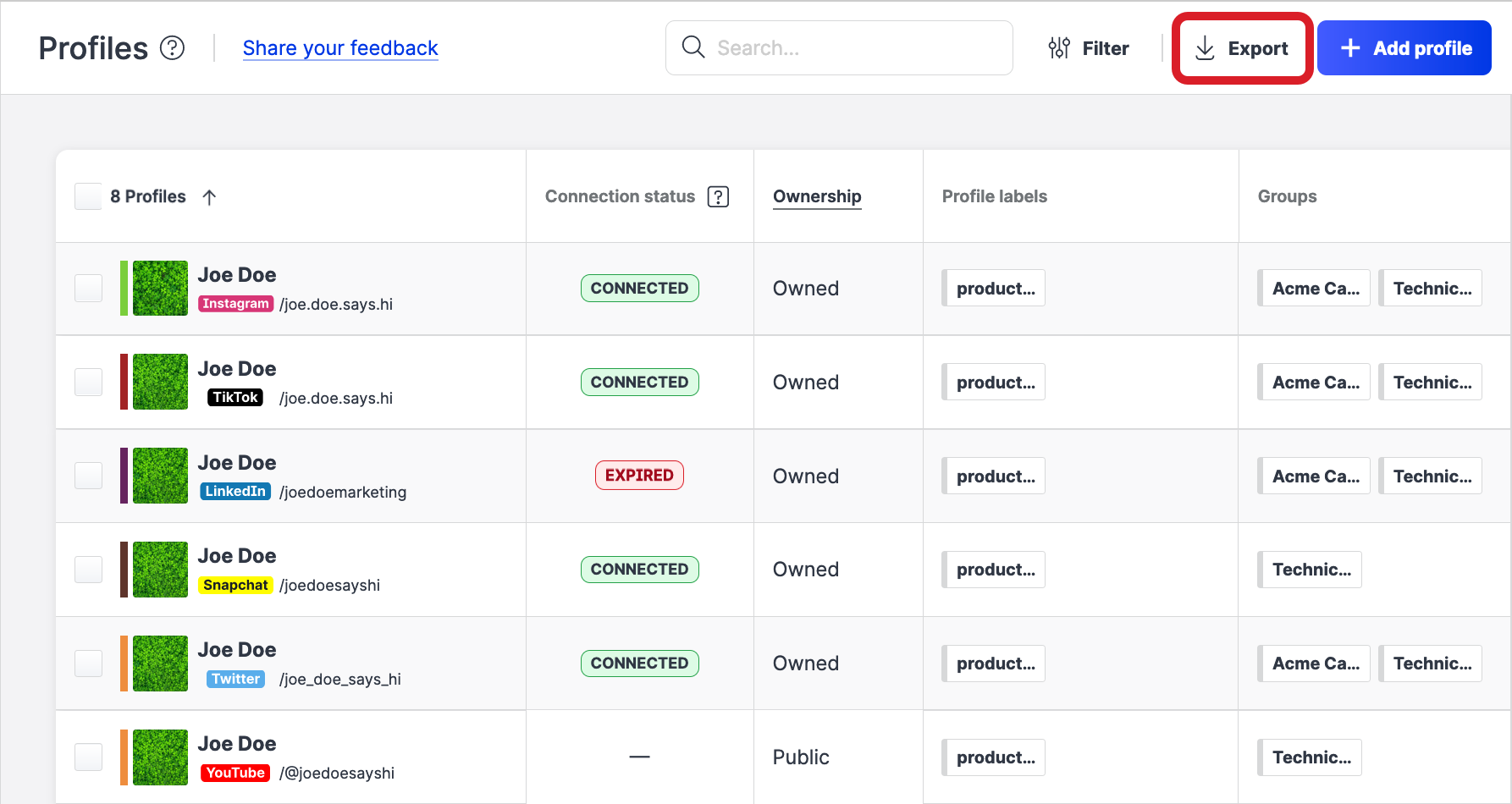Open the help tooltip beside the Profiles heading
1512x804 pixels.
coord(172,48)
